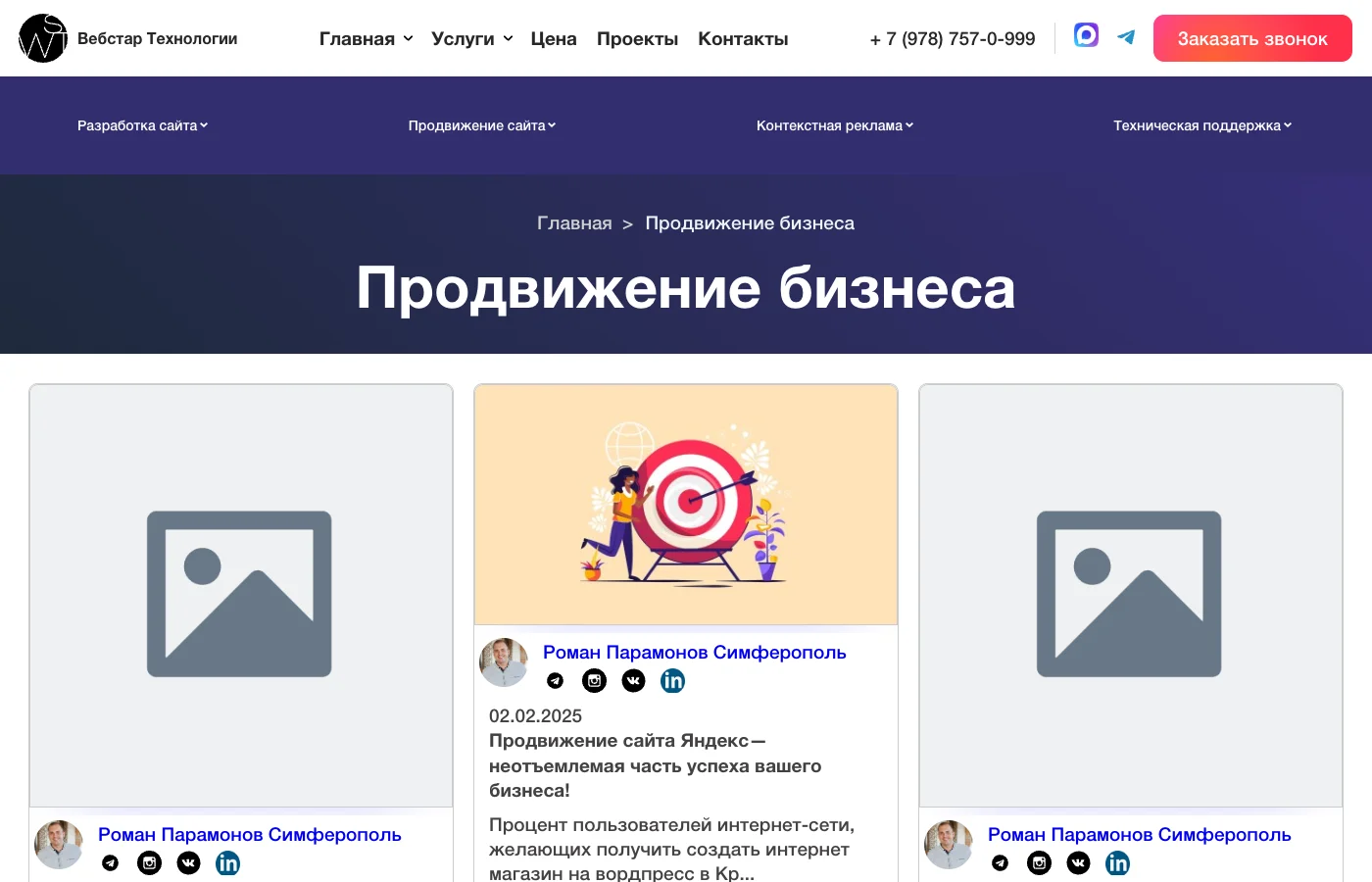Open the target illustration article thumbnail

click(x=686, y=505)
